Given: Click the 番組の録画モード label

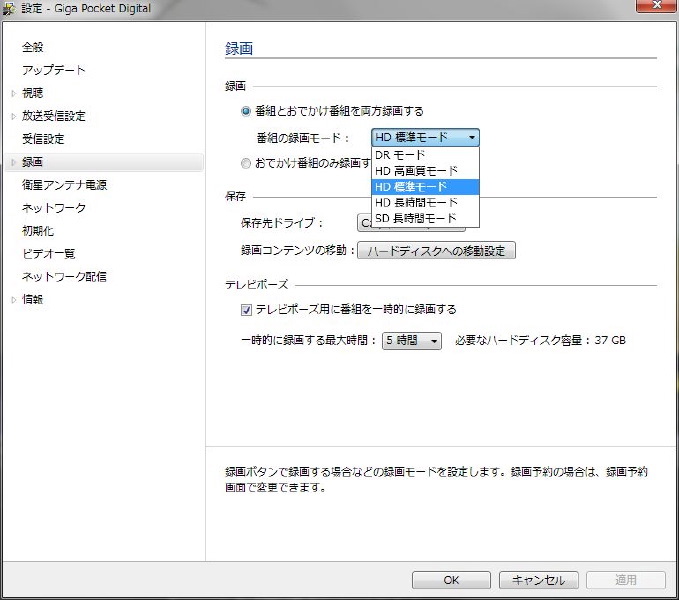Looking at the screenshot, I should pyautogui.click(x=303, y=139).
